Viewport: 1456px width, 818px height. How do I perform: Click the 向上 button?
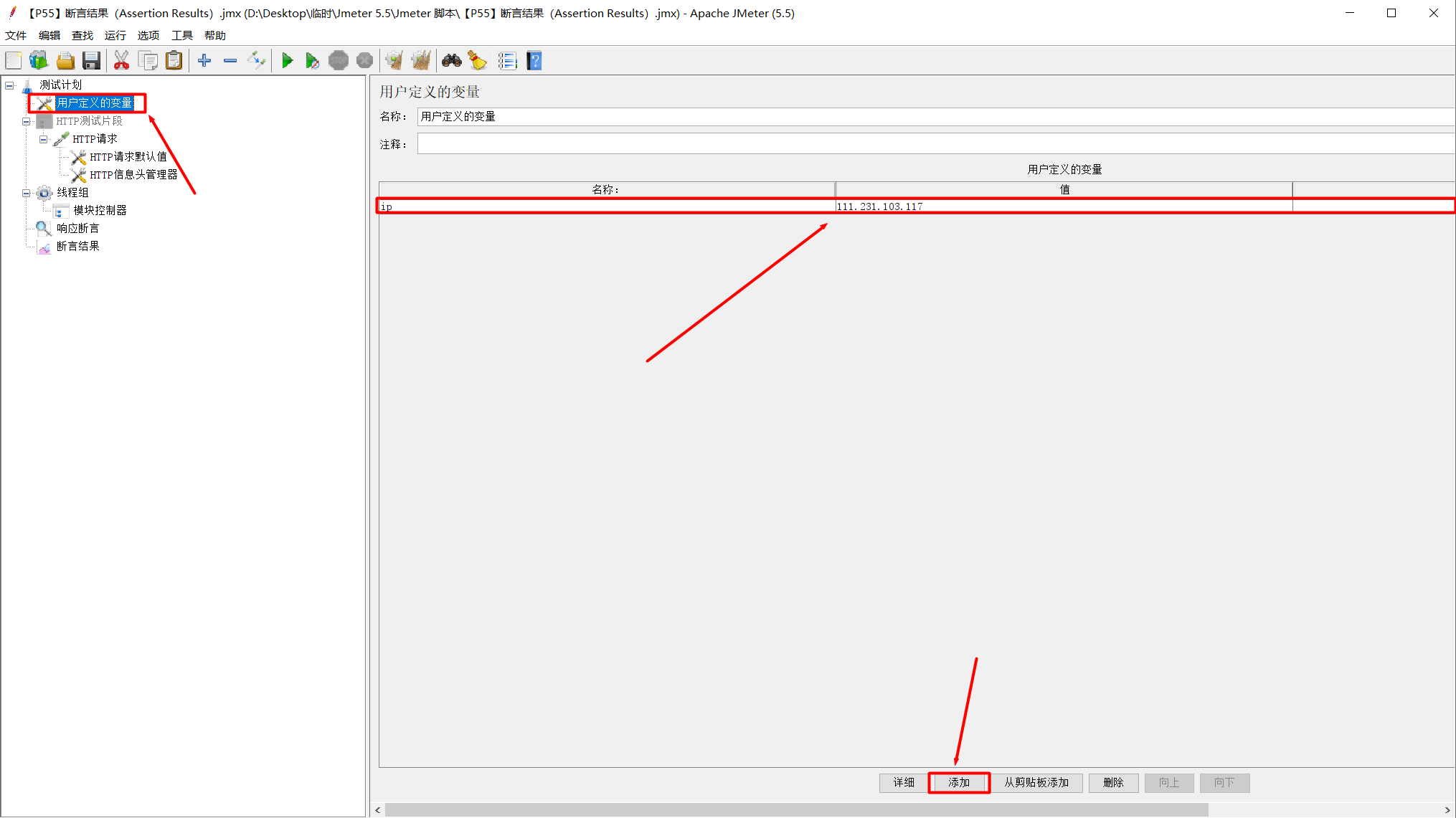click(1169, 783)
